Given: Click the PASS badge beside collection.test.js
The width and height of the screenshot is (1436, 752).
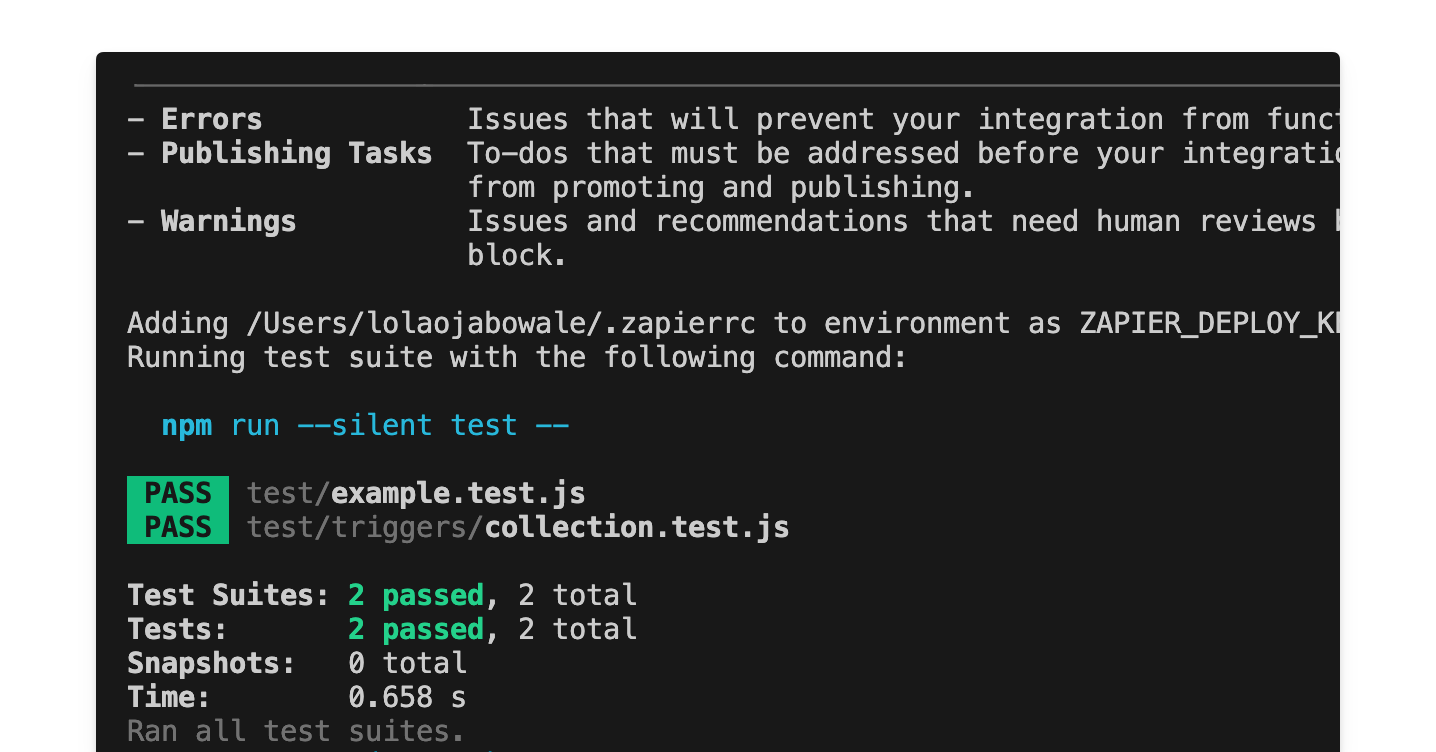Looking at the screenshot, I should coord(178,527).
